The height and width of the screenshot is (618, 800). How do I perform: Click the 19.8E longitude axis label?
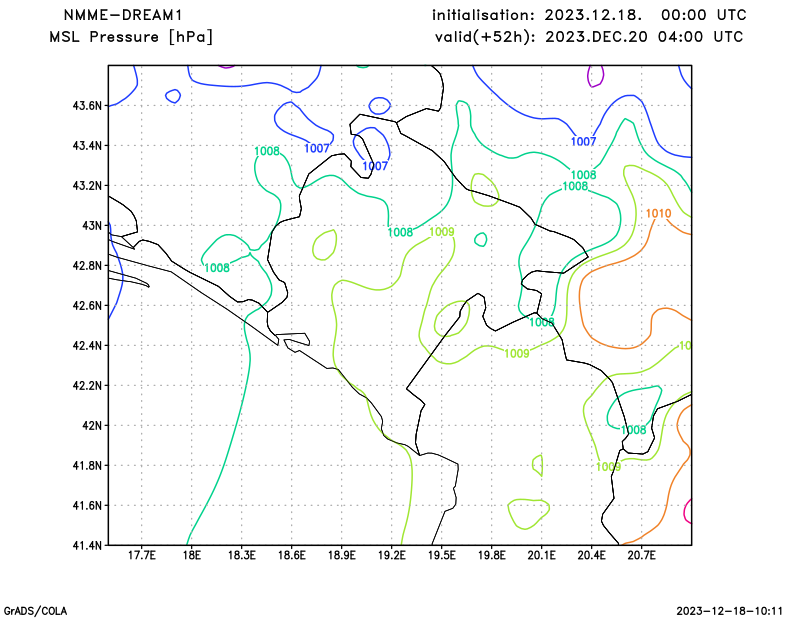491,555
